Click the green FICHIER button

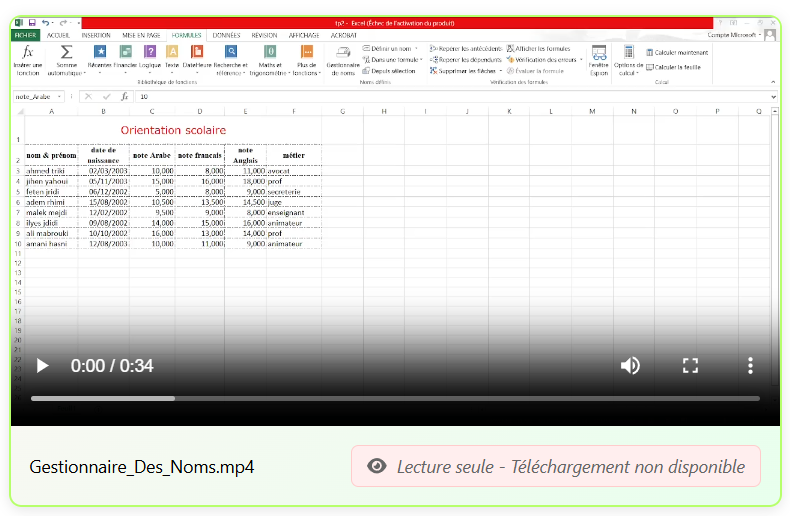click(x=25, y=35)
